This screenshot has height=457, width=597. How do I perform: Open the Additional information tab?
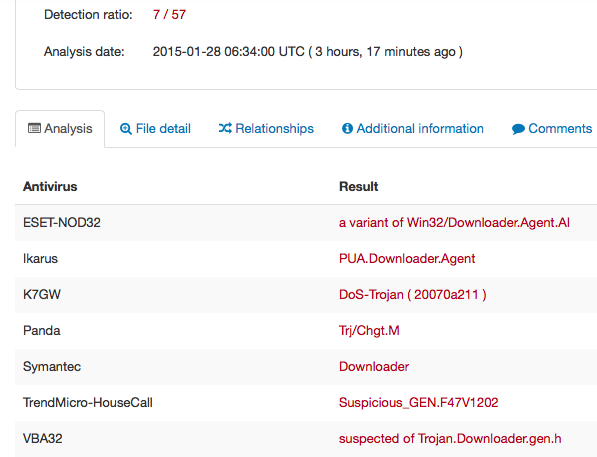[413, 129]
